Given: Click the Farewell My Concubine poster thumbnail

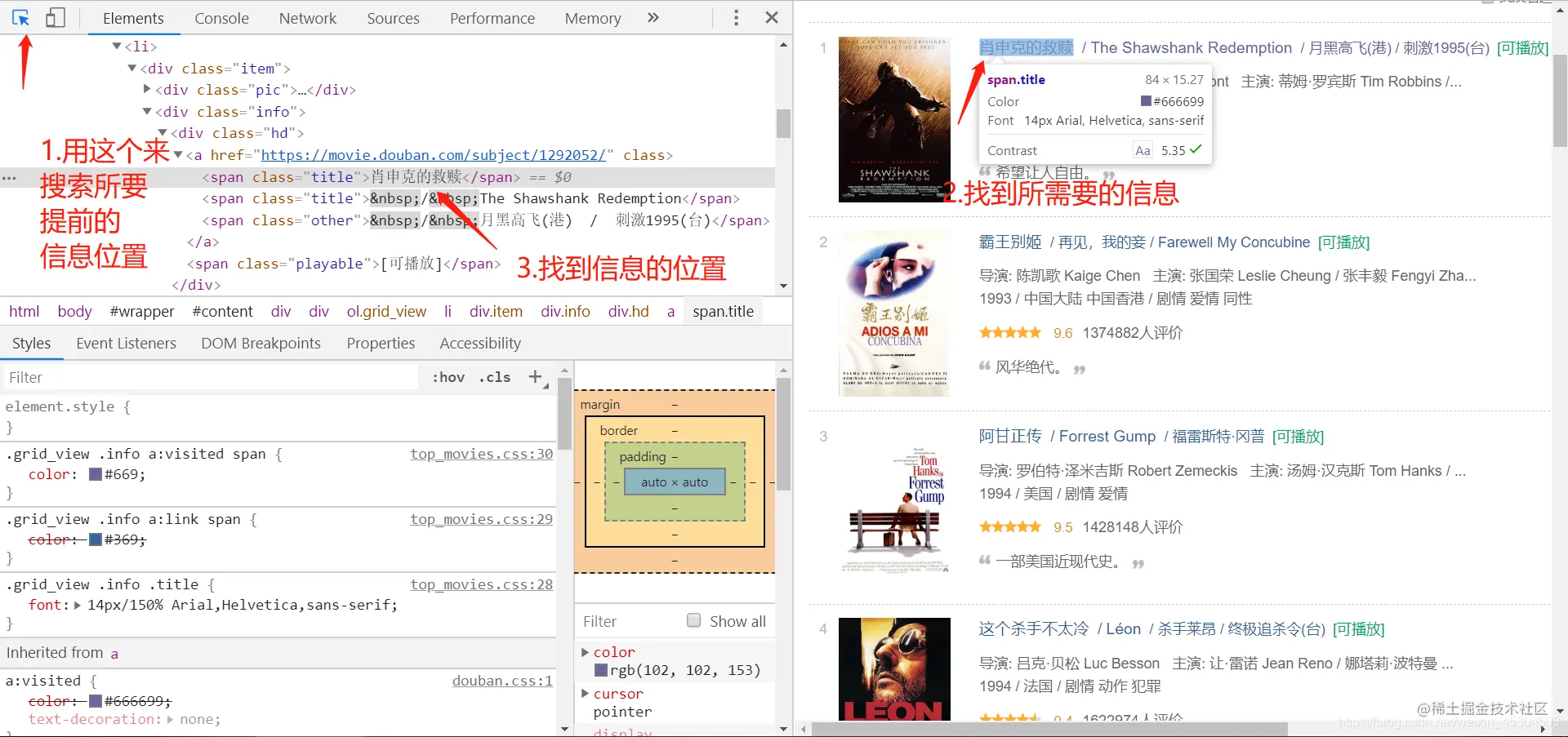Looking at the screenshot, I should point(894,314).
